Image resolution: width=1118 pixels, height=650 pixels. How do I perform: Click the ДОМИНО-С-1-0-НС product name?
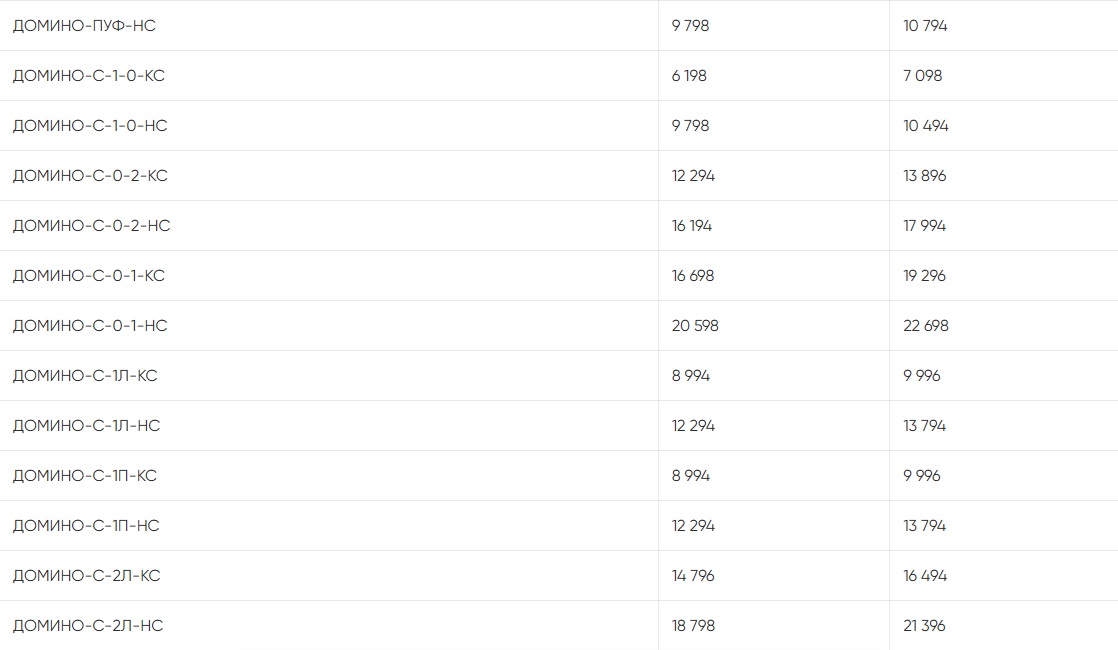tap(90, 126)
